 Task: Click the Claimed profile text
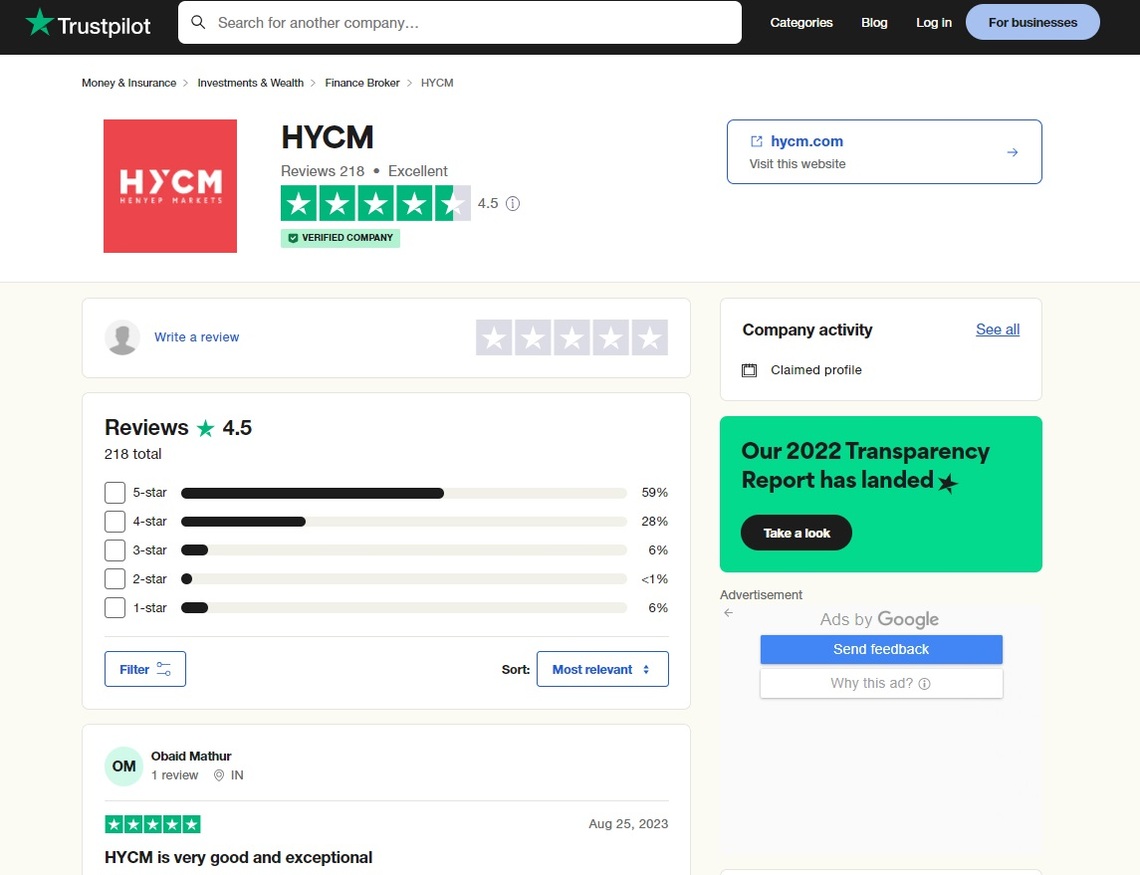tap(816, 370)
